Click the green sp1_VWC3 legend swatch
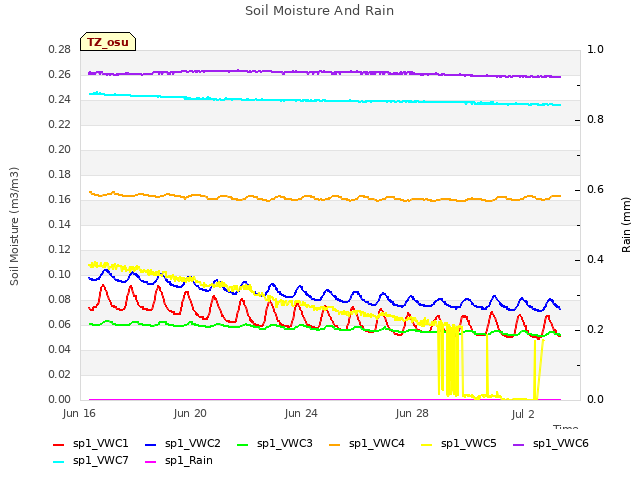Viewport: 640px width, 480px height. [x=243, y=444]
